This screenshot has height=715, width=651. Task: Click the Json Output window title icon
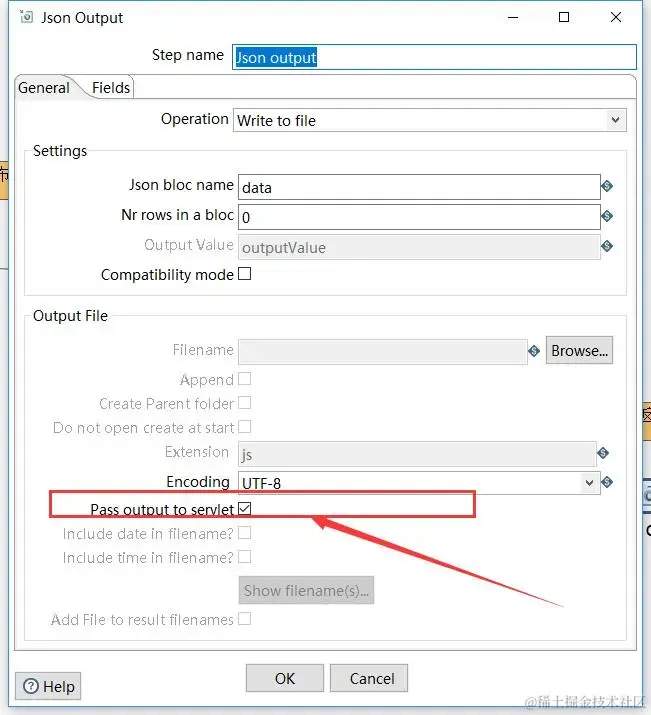pos(26,17)
